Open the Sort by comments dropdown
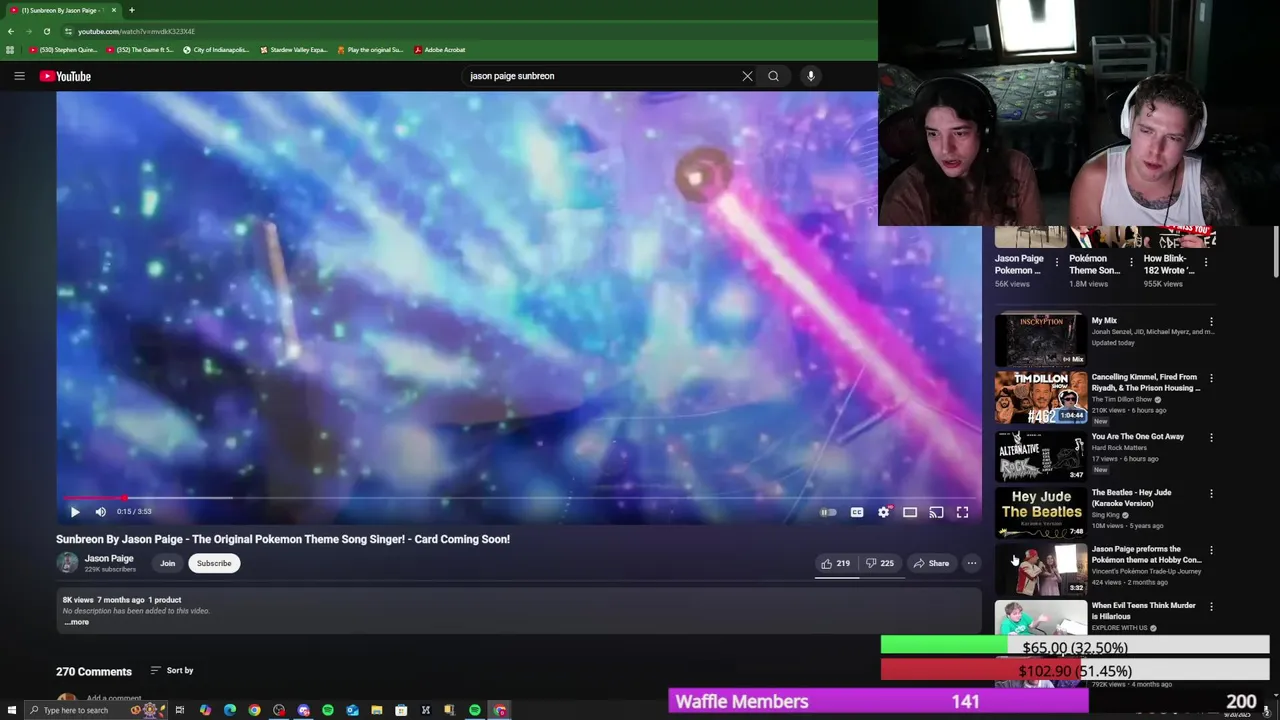The image size is (1280, 720). (172, 670)
